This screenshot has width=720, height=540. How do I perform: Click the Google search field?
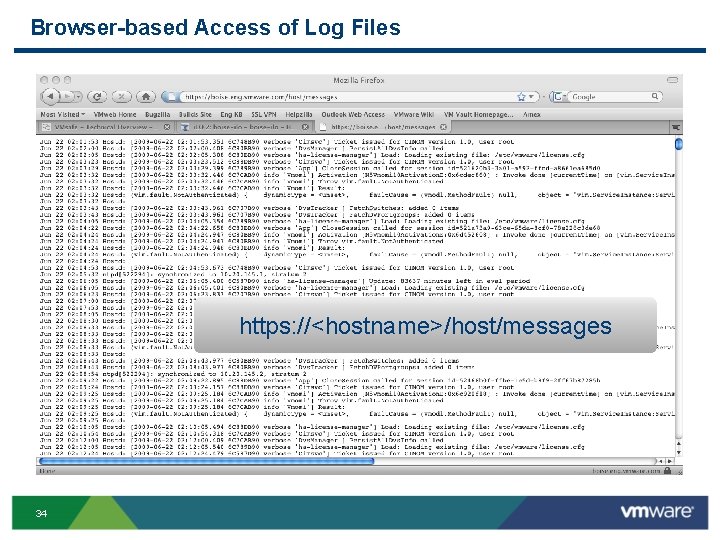pos(610,97)
